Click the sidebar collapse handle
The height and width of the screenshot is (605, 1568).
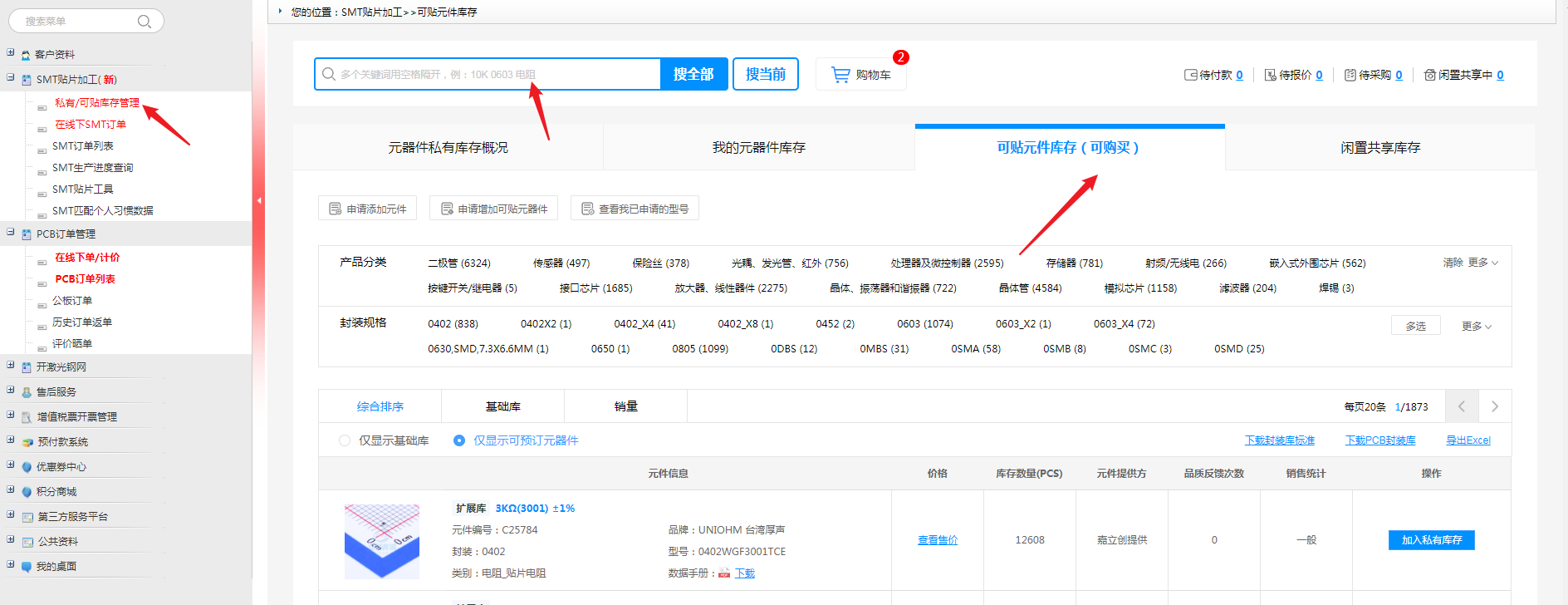click(259, 200)
